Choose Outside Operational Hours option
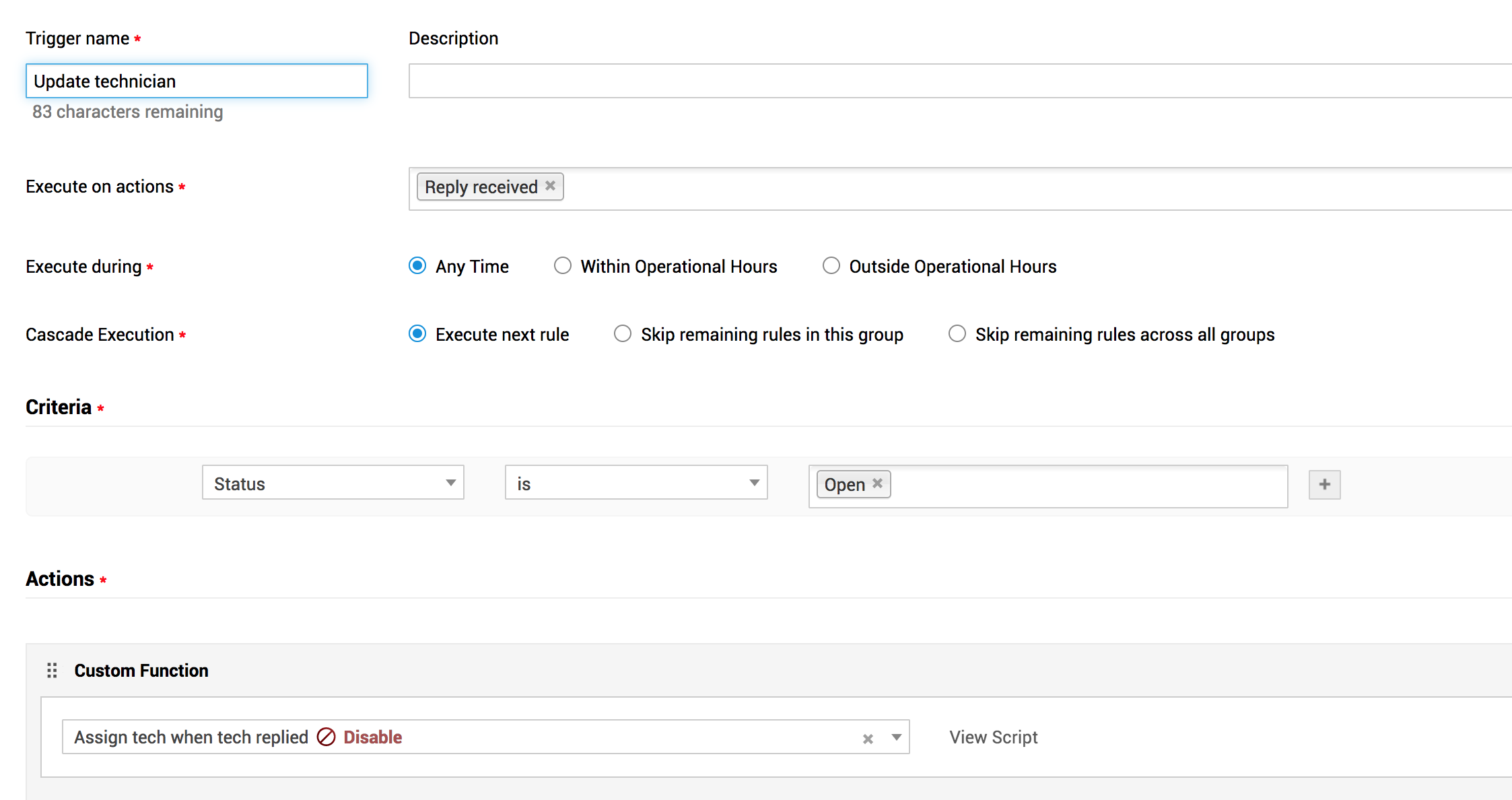 831,266
